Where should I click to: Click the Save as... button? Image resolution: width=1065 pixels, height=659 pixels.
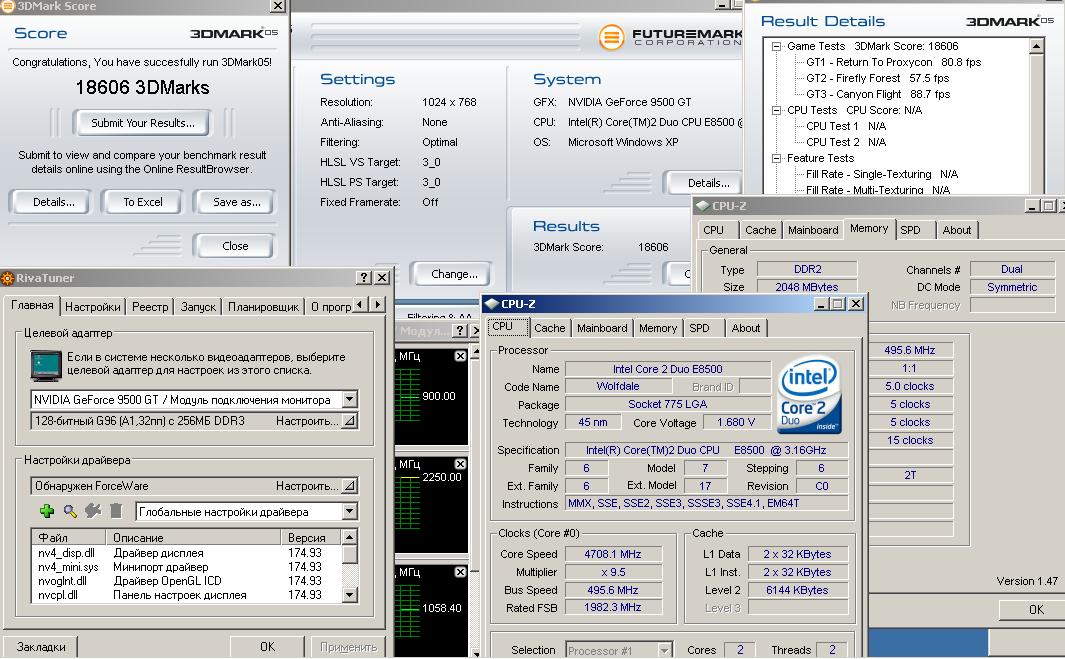[x=236, y=202]
